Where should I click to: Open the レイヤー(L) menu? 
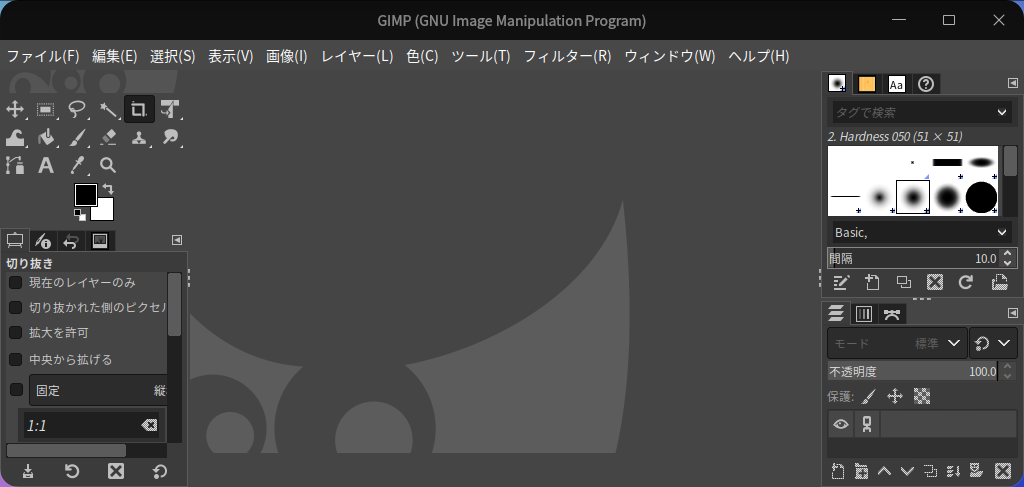357,57
